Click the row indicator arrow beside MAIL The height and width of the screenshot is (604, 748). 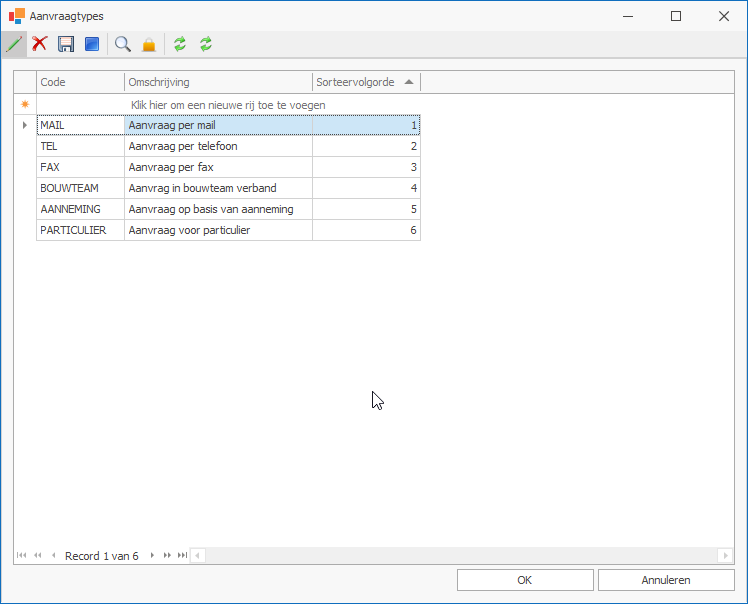click(25, 125)
